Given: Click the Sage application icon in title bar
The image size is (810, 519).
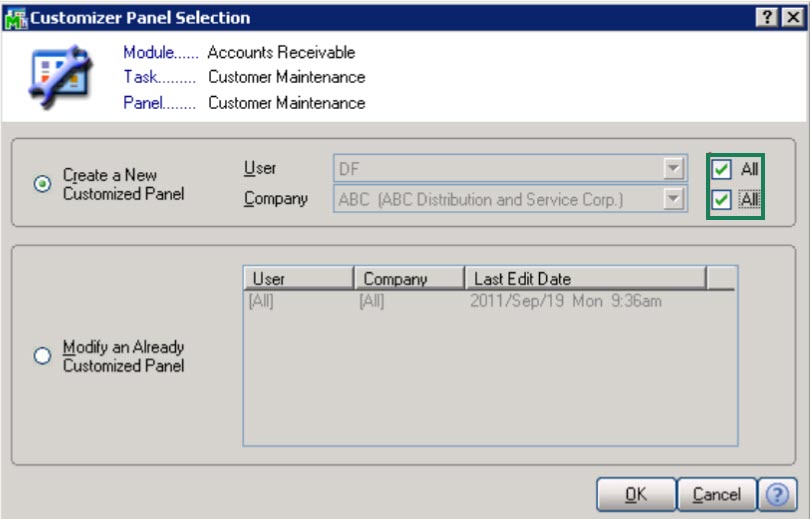Looking at the screenshot, I should (x=15, y=18).
